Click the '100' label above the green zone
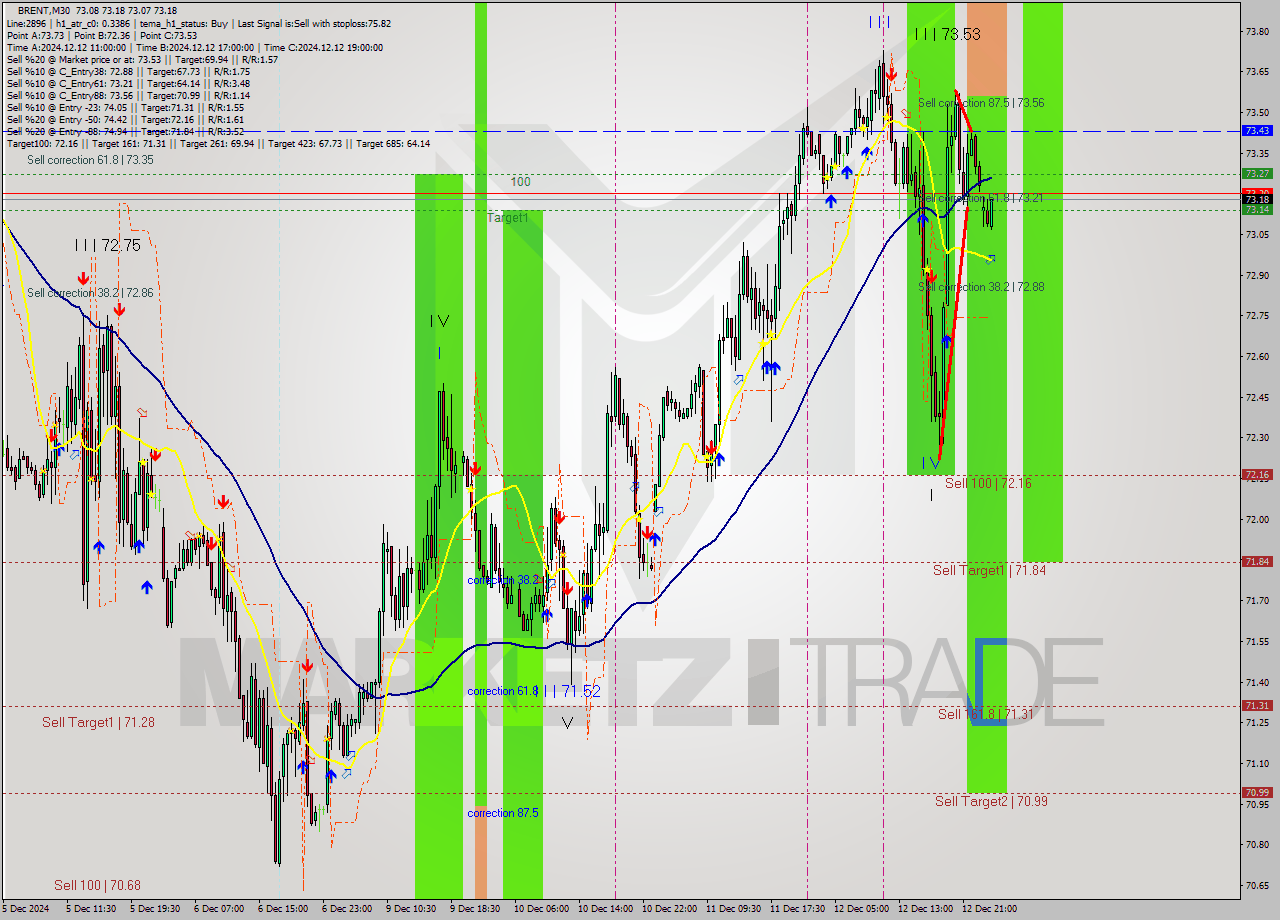The height and width of the screenshot is (920, 1280). [x=520, y=182]
